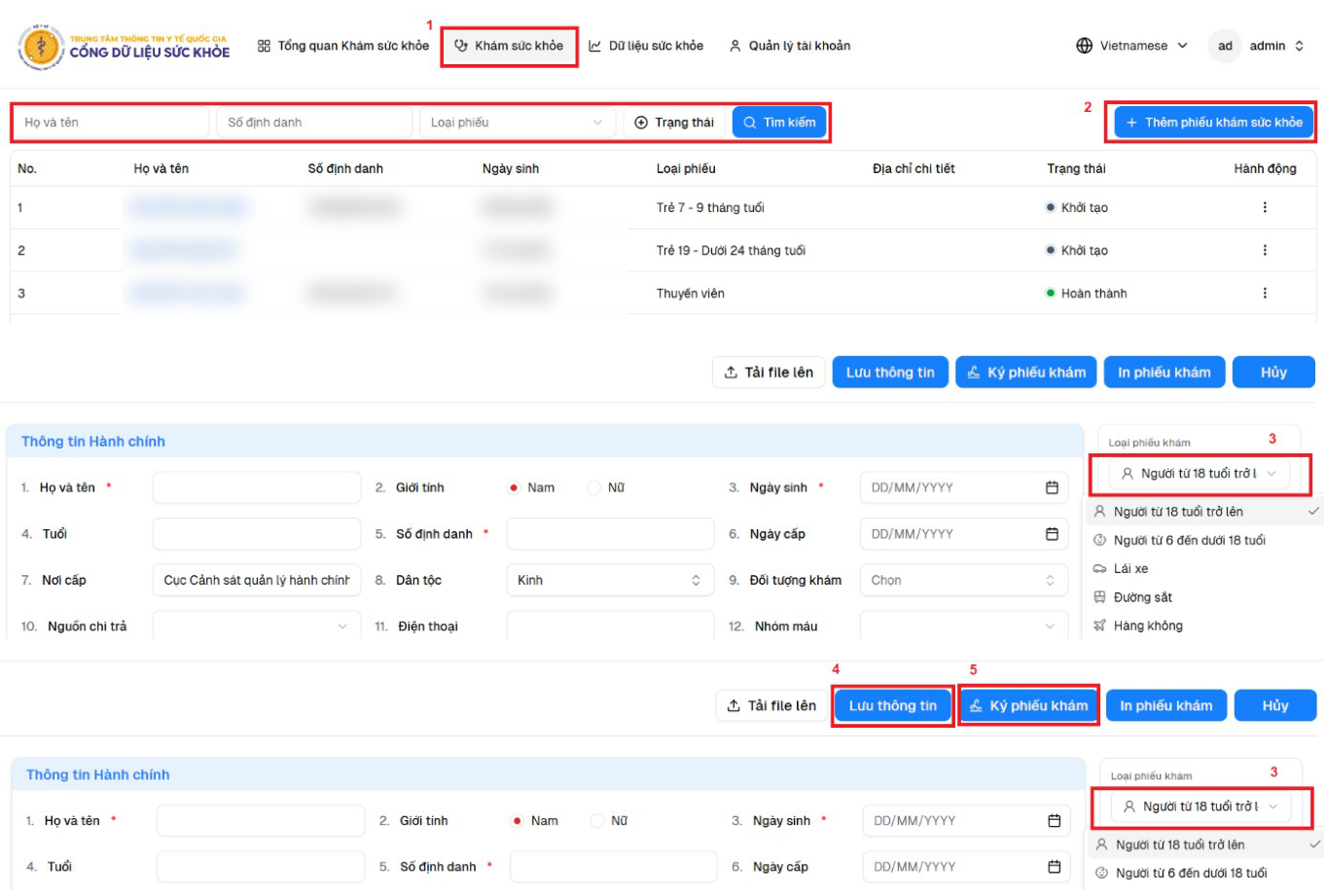The width and height of the screenshot is (1325, 896).
Task: Click Hủy in the upper button row
Action: [1273, 373]
